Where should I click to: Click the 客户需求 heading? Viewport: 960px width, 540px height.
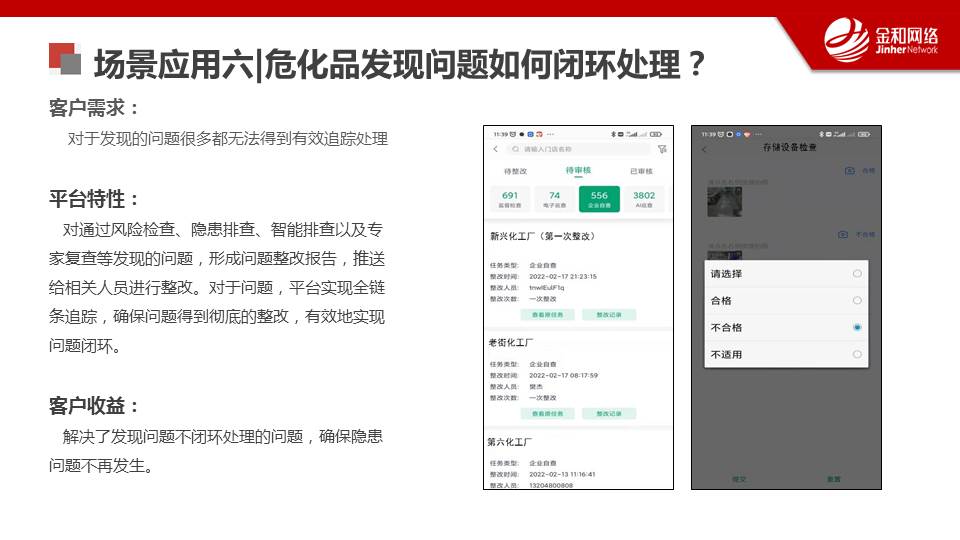click(x=94, y=108)
